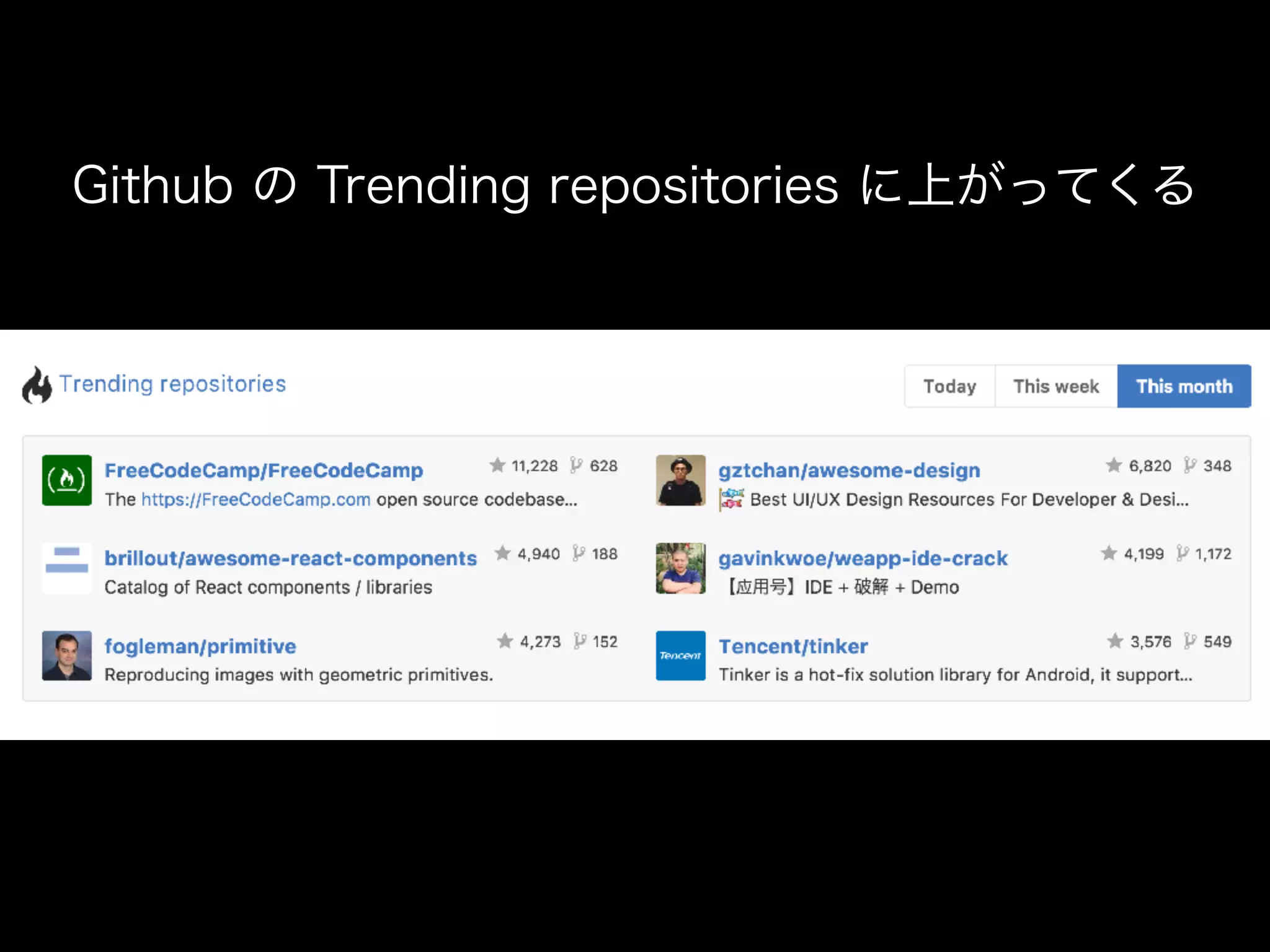Click the fork icon next to 152
Viewport: 1270px width, 952px height.
point(580,641)
